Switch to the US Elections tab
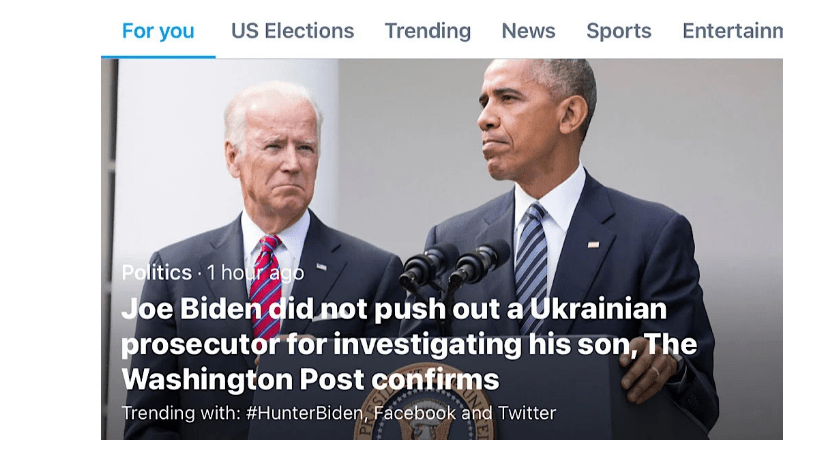Viewport: 827px width, 456px height. tap(292, 31)
